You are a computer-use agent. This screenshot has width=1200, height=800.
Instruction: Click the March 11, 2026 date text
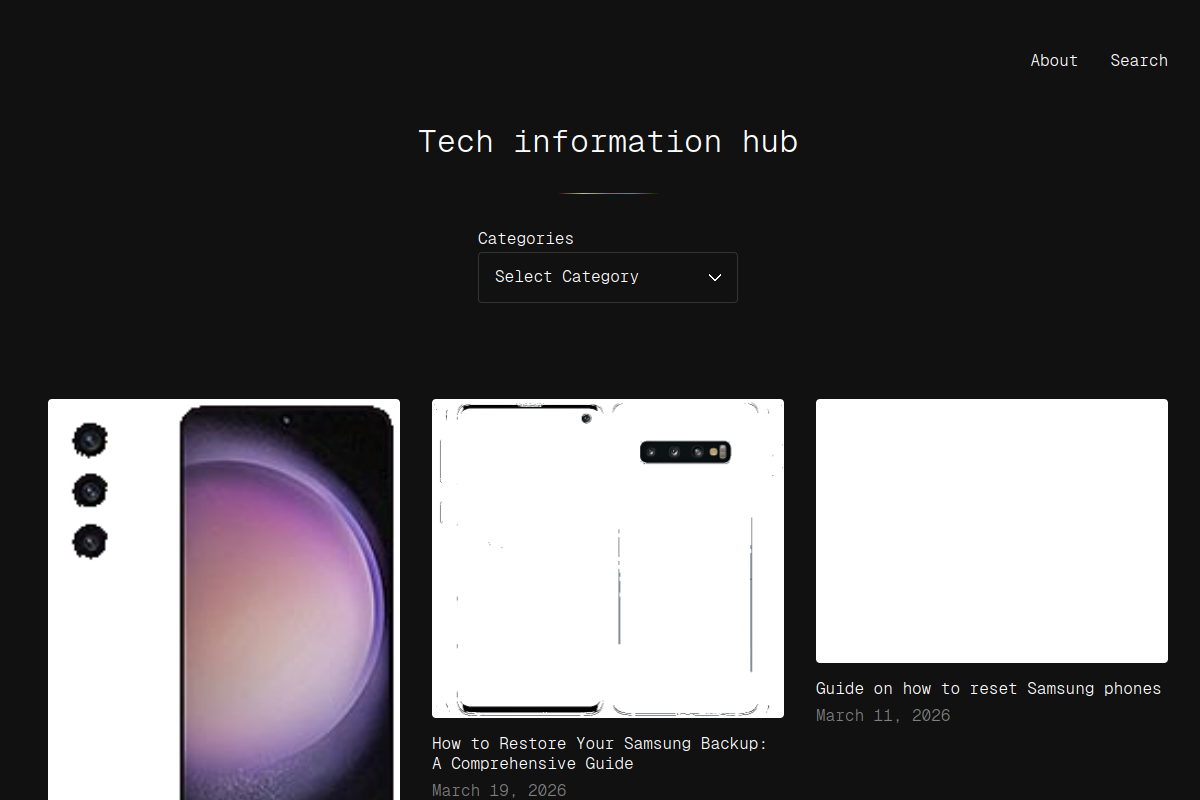pyautogui.click(x=883, y=716)
